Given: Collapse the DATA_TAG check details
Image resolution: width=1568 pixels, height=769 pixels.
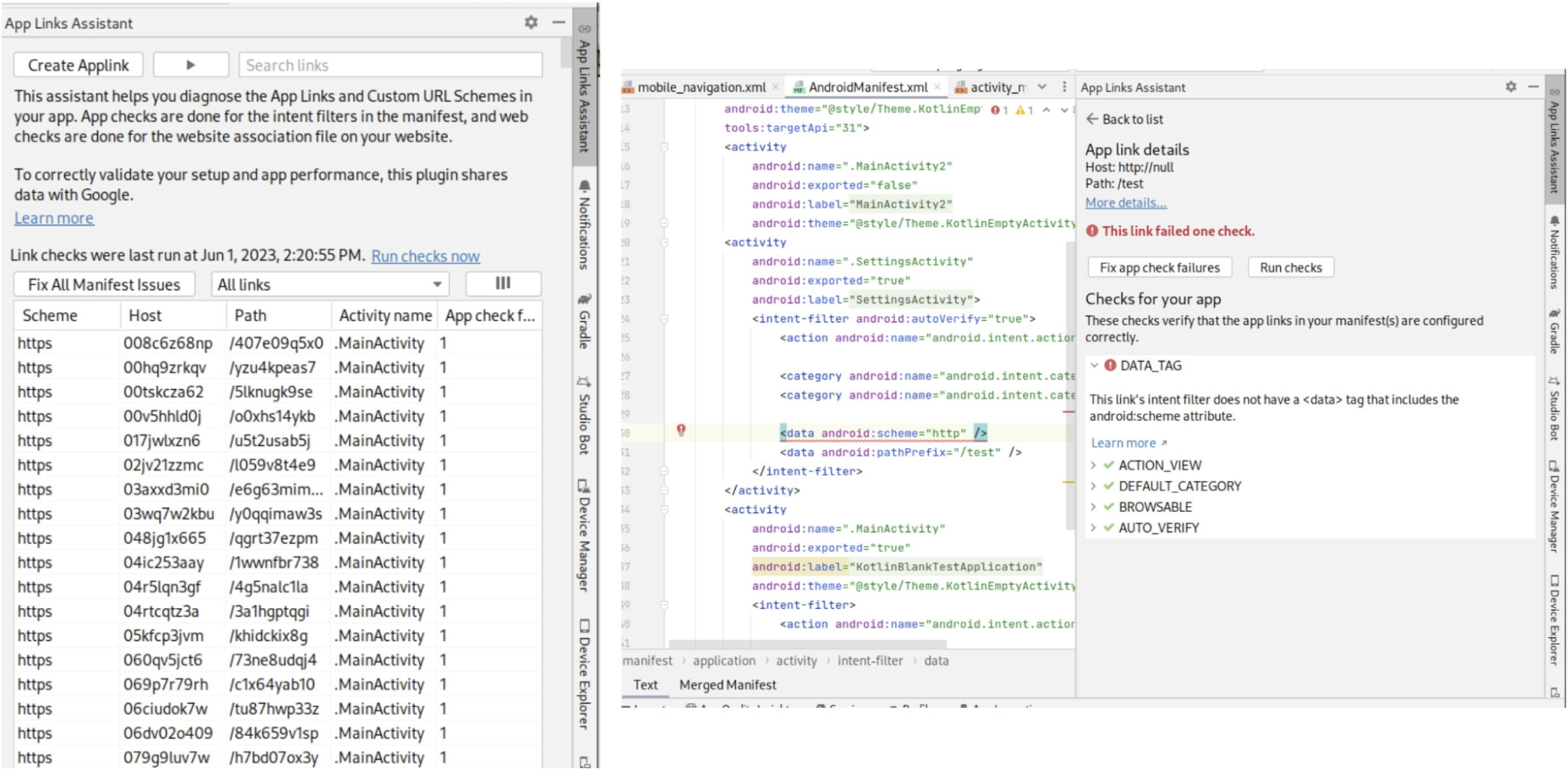Looking at the screenshot, I should pos(1093,365).
